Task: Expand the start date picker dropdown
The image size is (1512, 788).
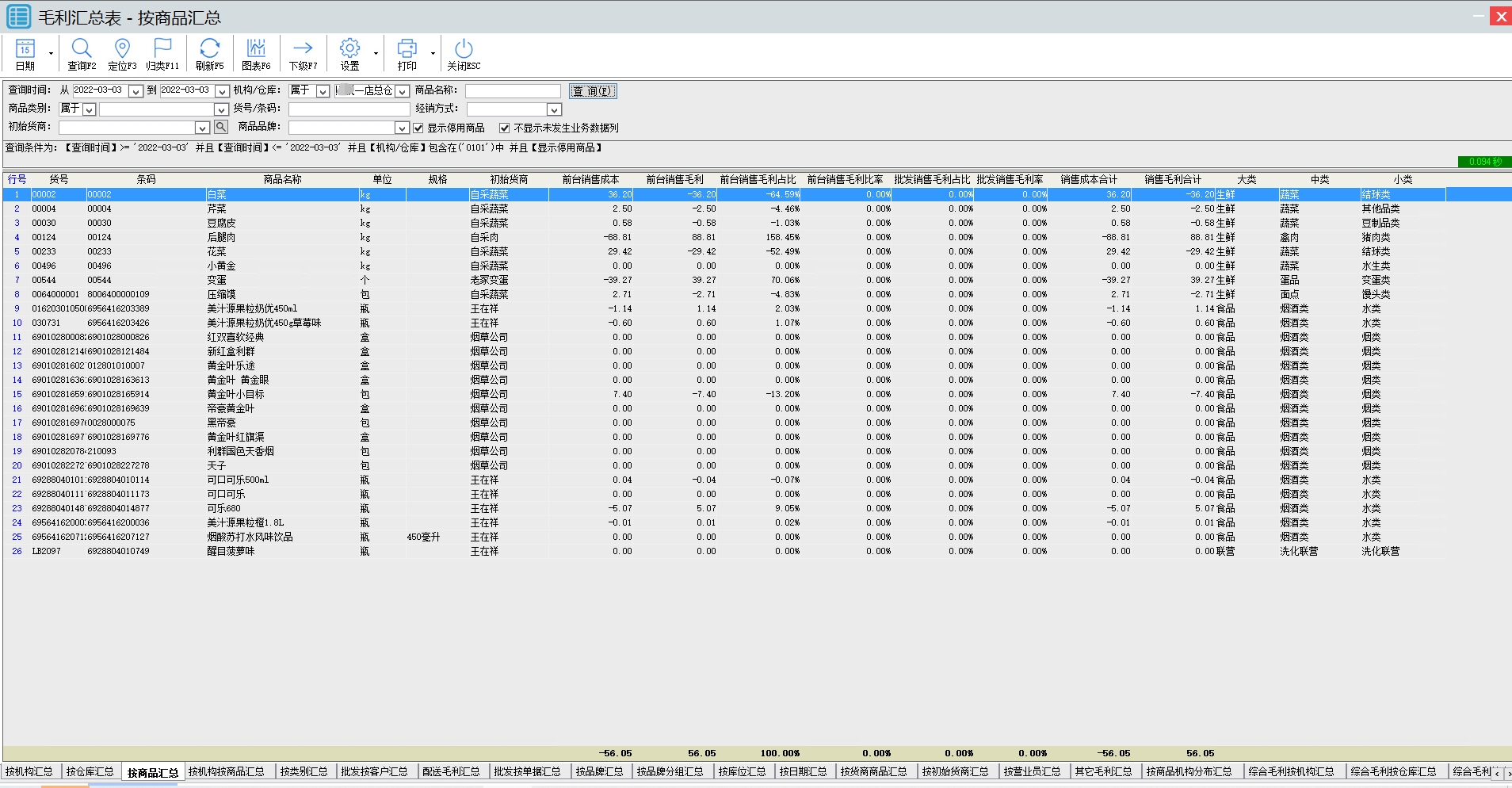Action: click(136, 91)
